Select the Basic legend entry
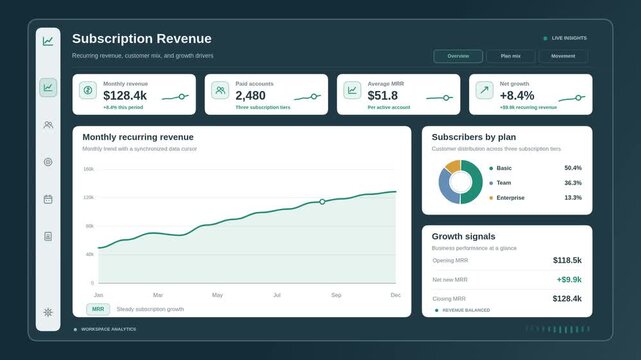 500,168
